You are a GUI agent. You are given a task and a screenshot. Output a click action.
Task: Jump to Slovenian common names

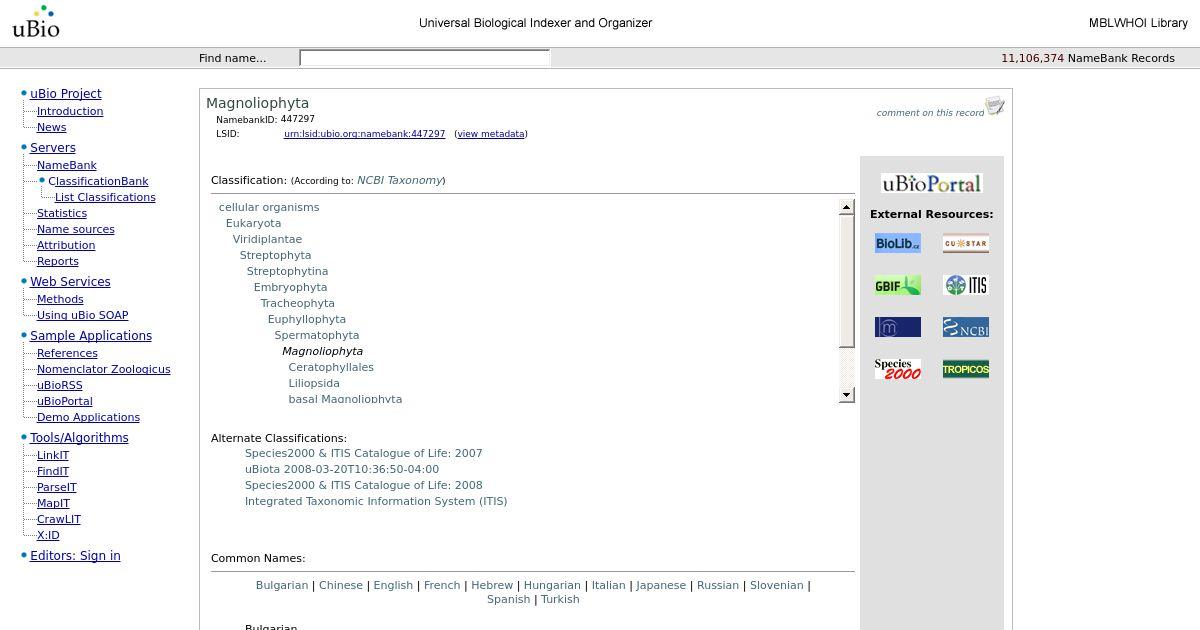pos(777,585)
